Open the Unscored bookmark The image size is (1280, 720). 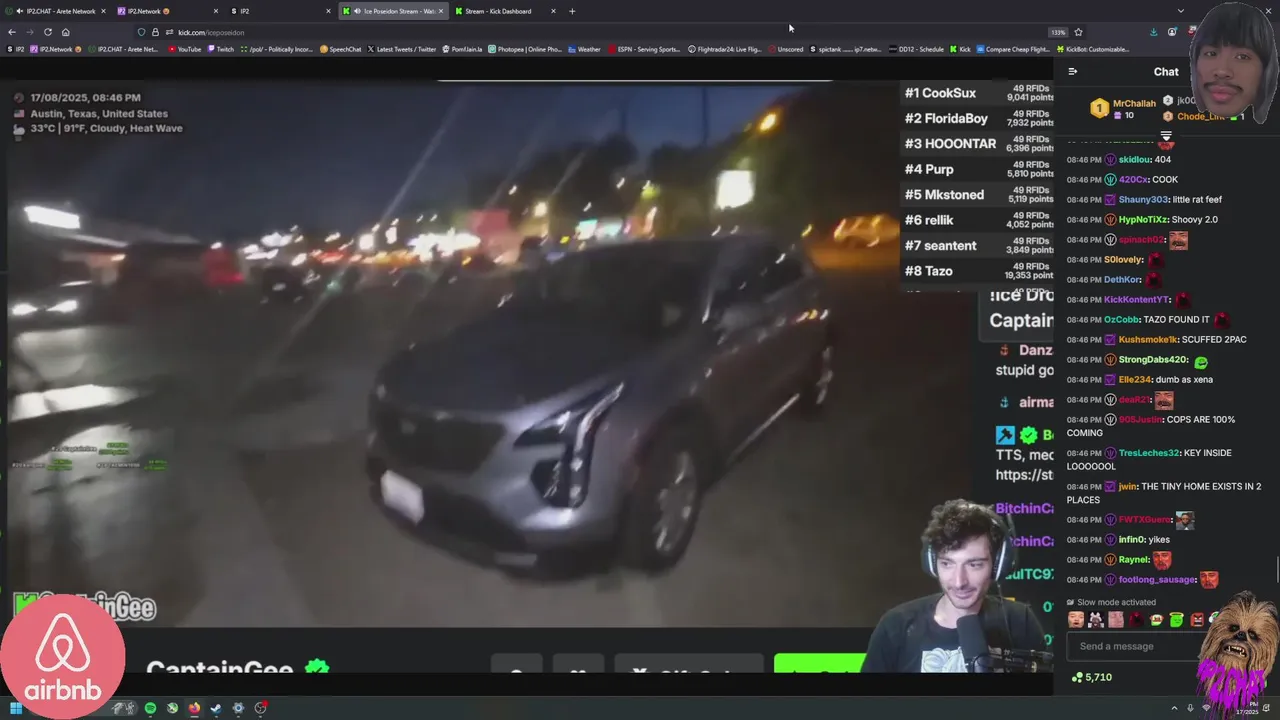coord(786,49)
